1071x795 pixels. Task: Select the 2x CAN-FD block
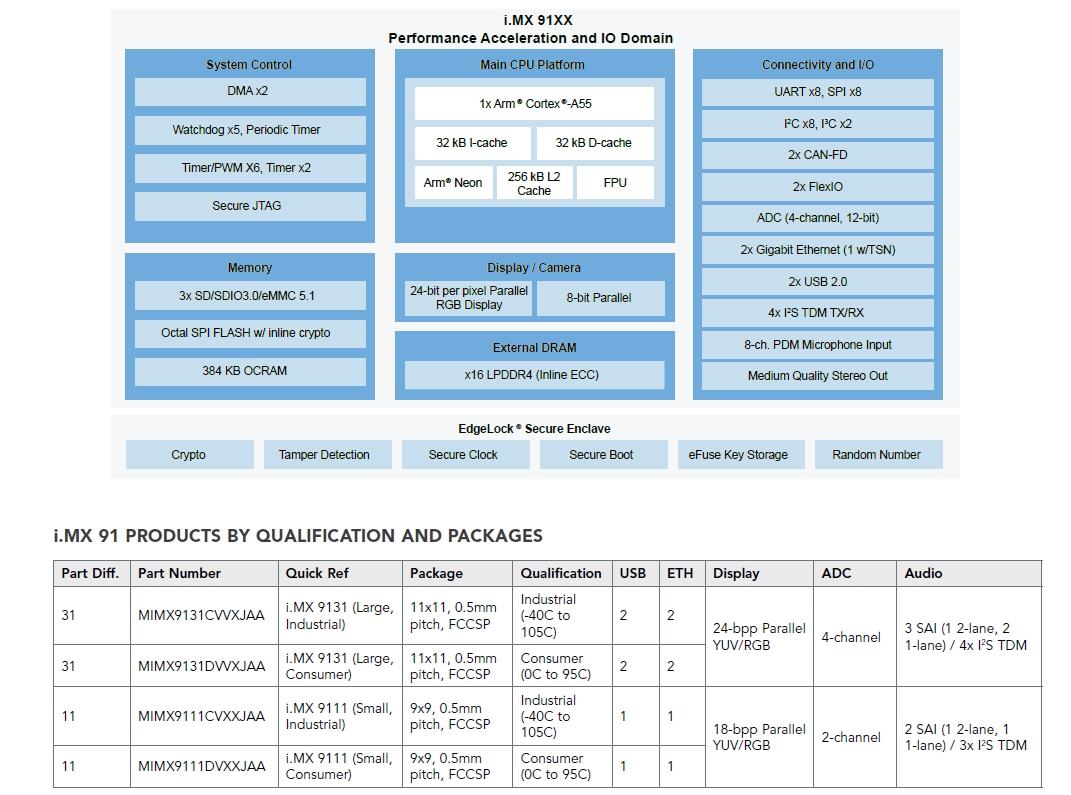tap(817, 155)
